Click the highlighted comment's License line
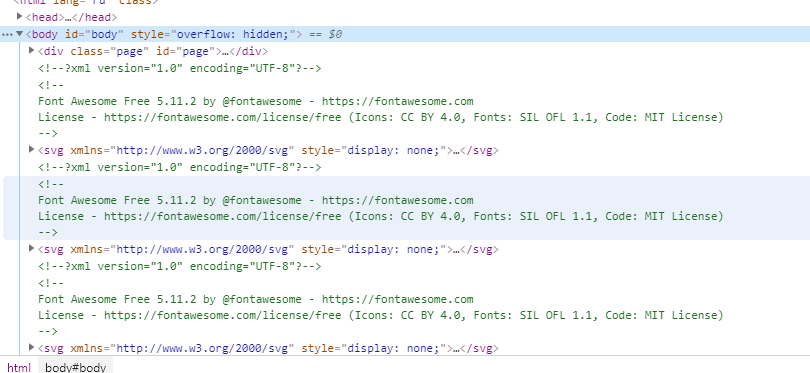 pos(381,216)
